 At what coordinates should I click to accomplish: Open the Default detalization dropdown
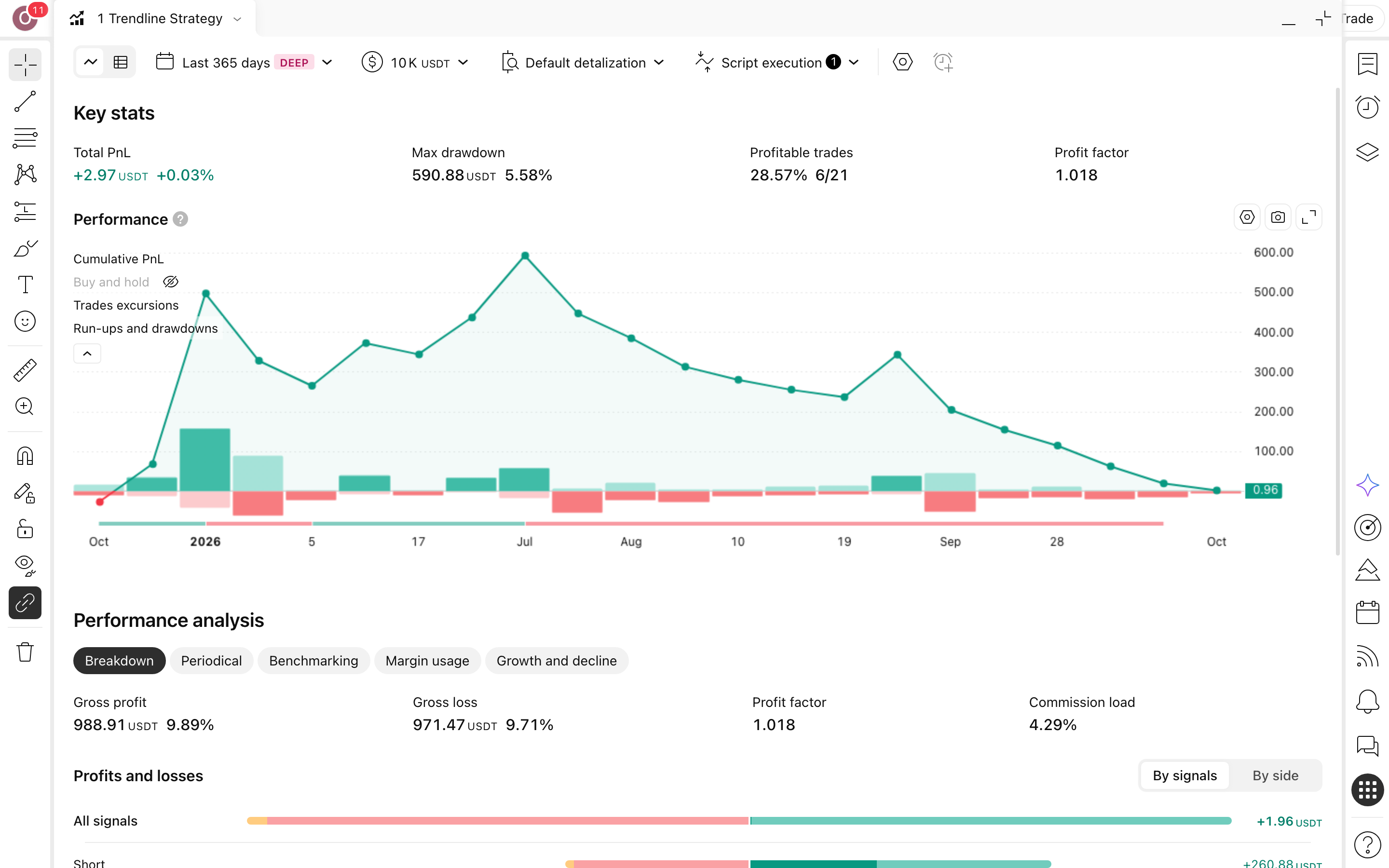pos(583,62)
